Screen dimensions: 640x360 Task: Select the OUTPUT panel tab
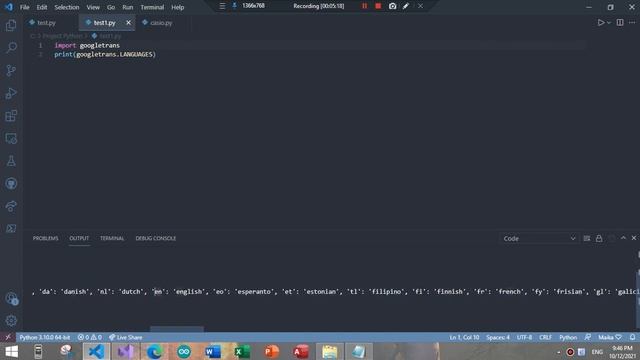click(79, 238)
